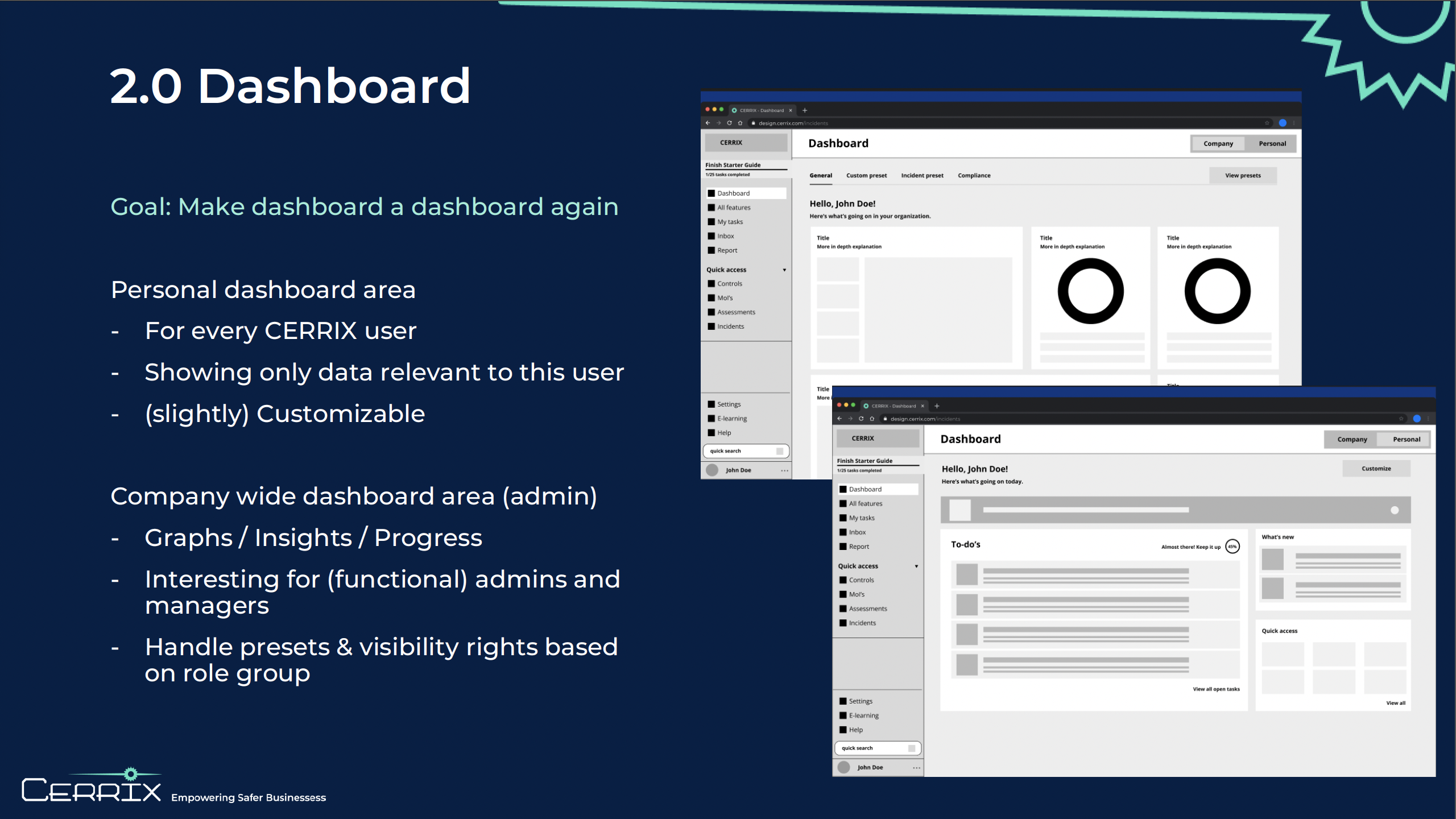The image size is (1456, 819).
Task: Click John Doe avatar in lower sidebar
Action: pos(844,767)
